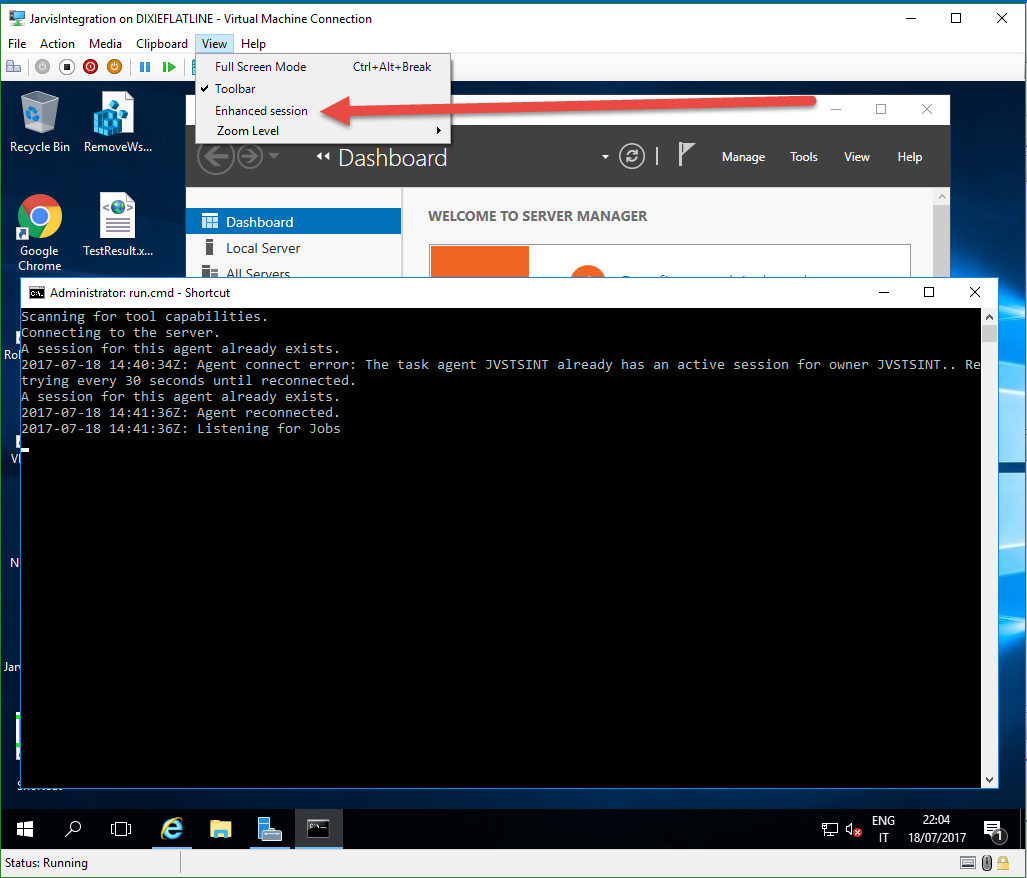Open Task View on the taskbar
This screenshot has height=878, width=1027.
coord(121,829)
